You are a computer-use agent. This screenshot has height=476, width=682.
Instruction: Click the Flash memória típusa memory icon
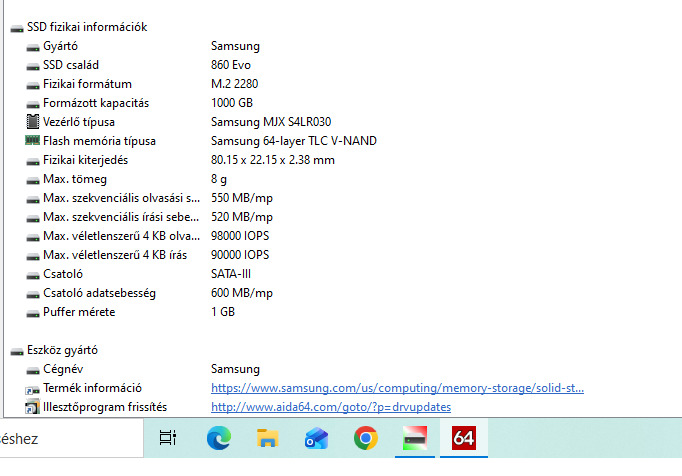click(33, 140)
